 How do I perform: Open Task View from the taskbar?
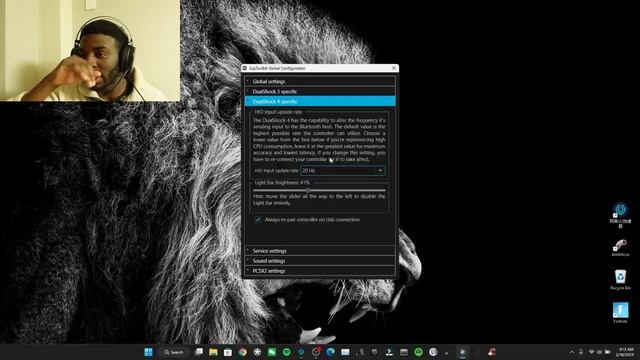coord(199,352)
